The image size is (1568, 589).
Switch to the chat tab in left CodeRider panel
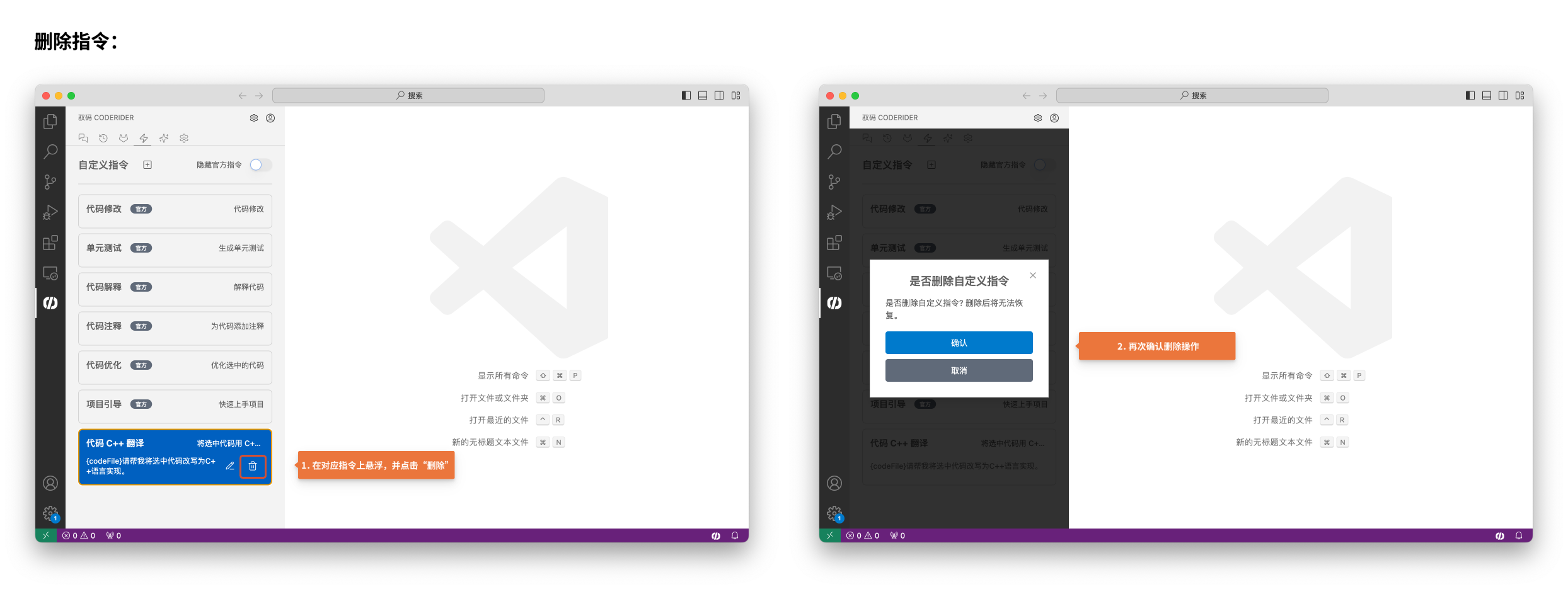coord(83,138)
